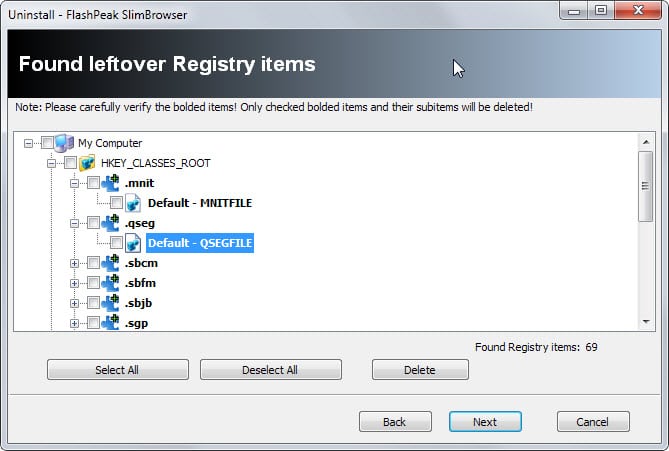Select the .sbcm tree item
669x451 pixels.
[x=141, y=263]
